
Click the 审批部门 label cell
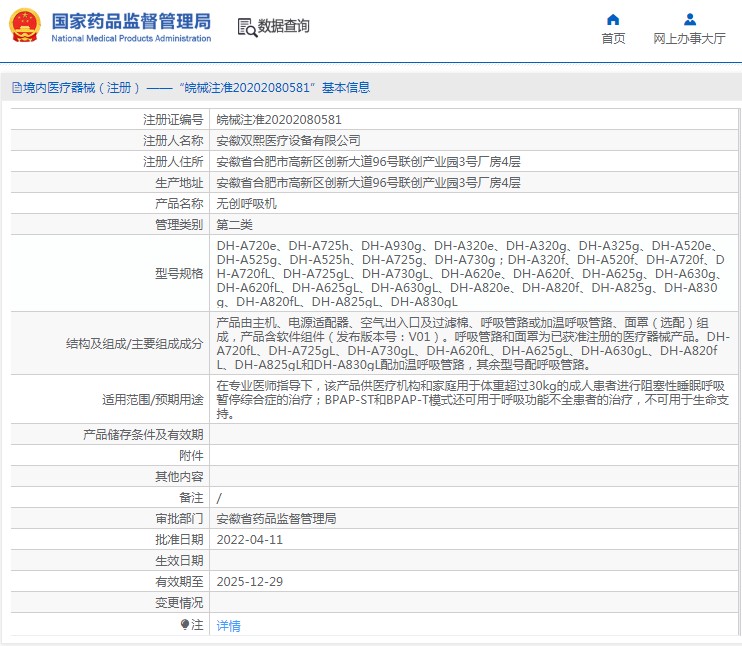179,519
